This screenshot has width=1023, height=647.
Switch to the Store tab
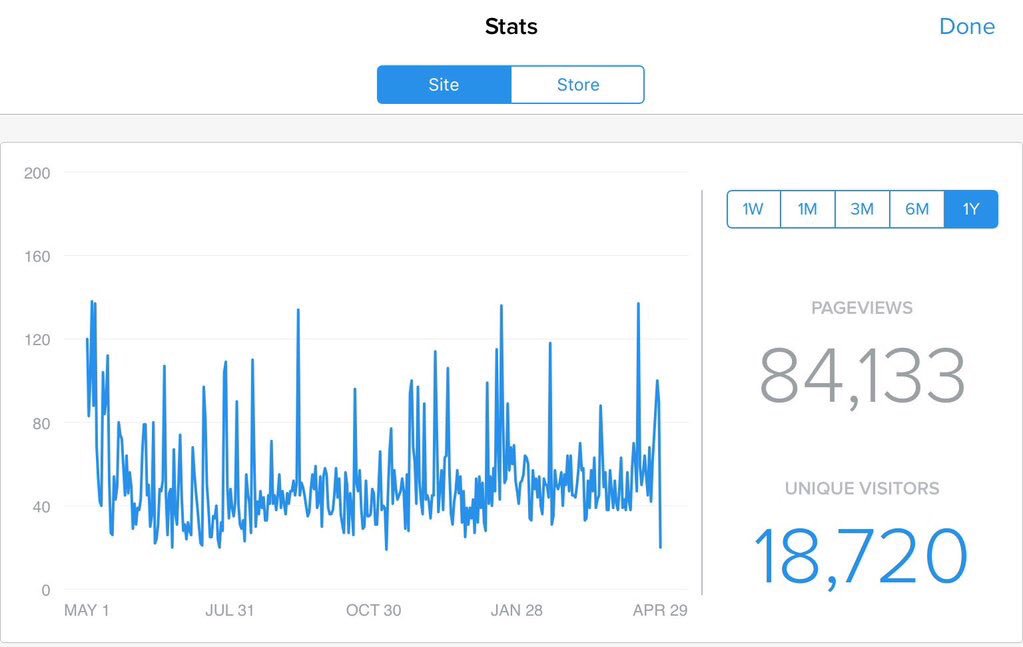[x=578, y=84]
